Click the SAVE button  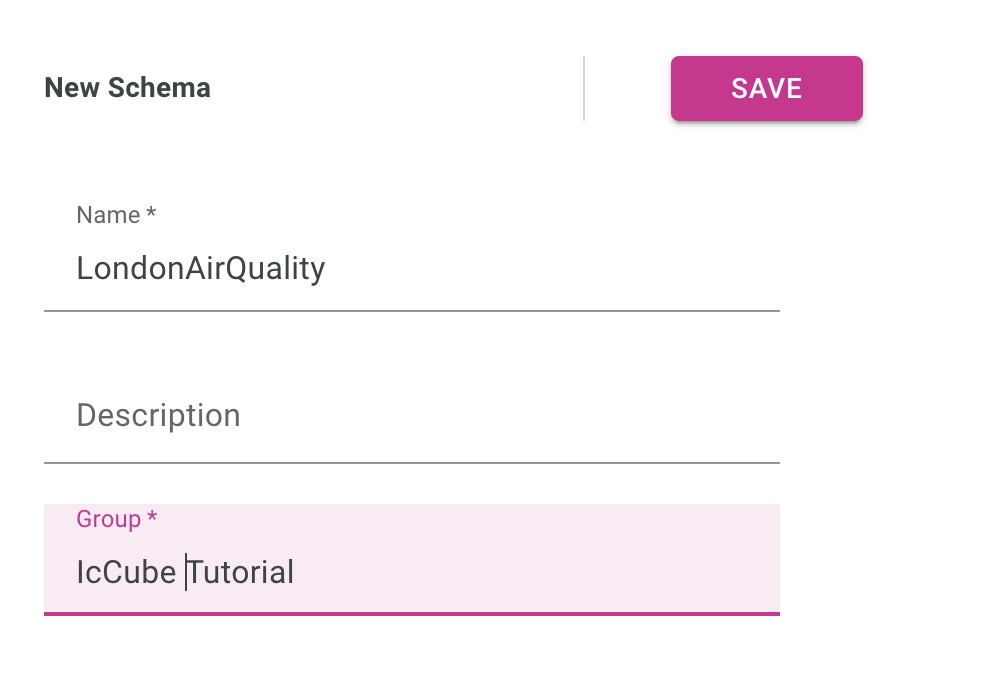coord(766,88)
